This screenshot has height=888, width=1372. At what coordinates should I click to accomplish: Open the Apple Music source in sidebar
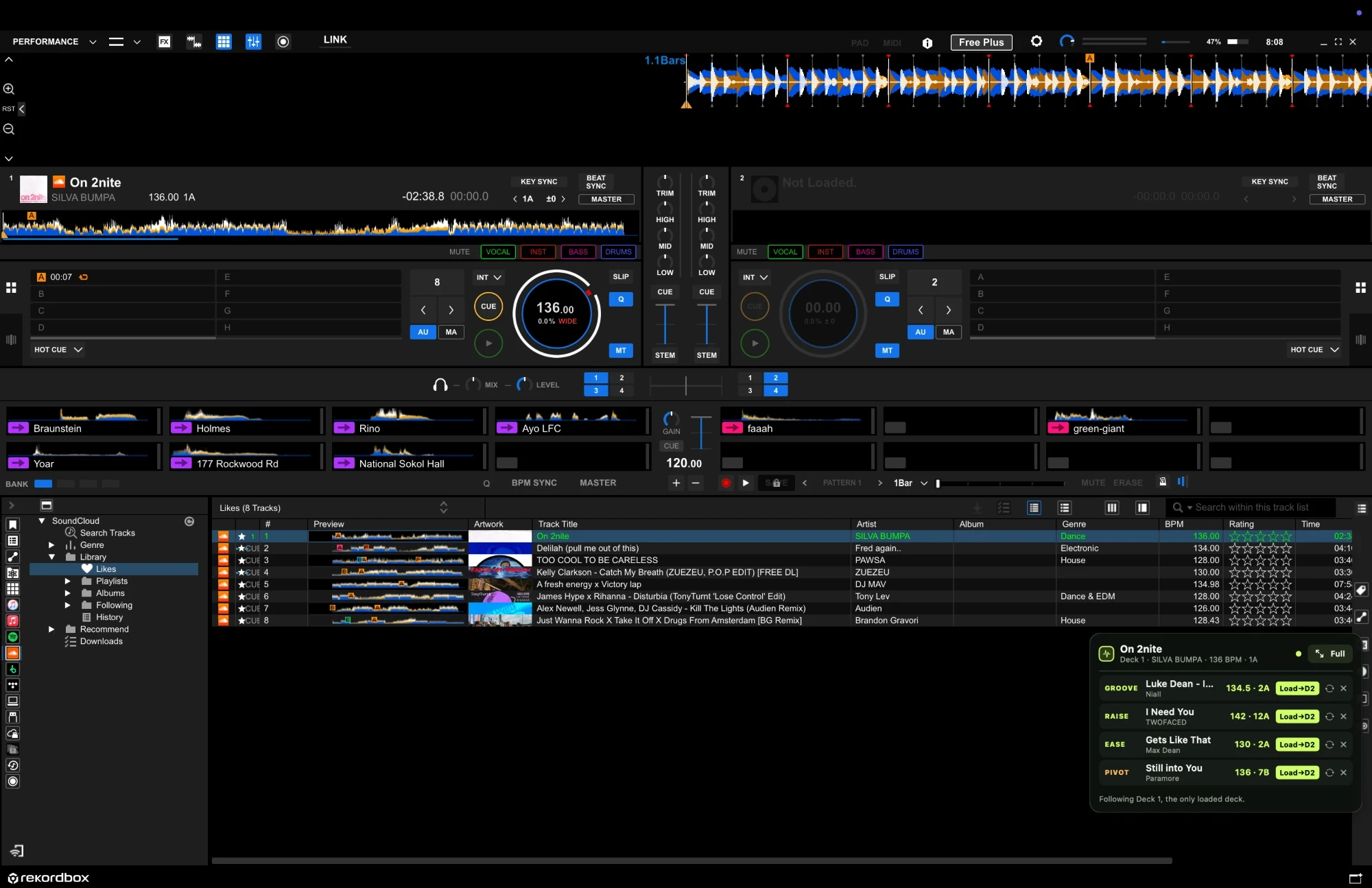(12, 621)
